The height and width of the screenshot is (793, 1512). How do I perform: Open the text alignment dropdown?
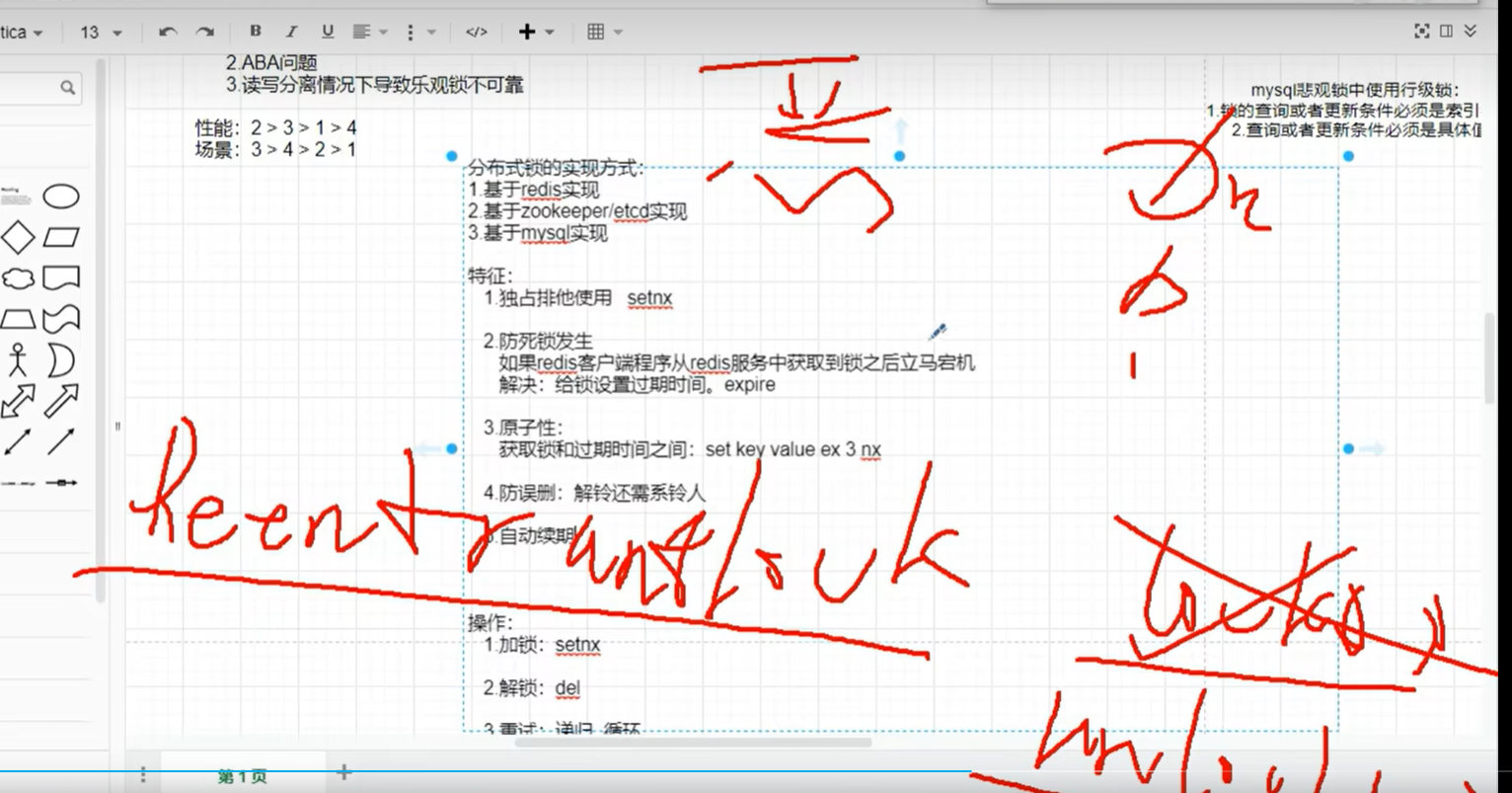(370, 33)
